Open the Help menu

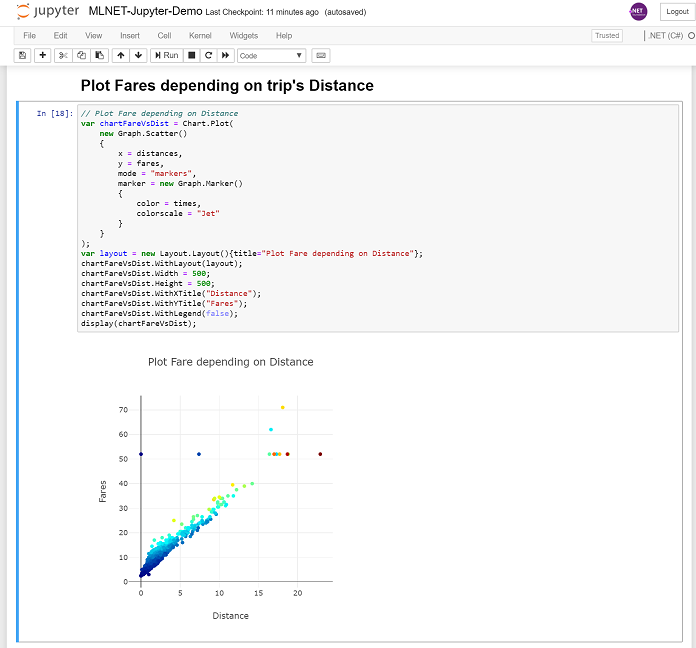[x=284, y=36]
